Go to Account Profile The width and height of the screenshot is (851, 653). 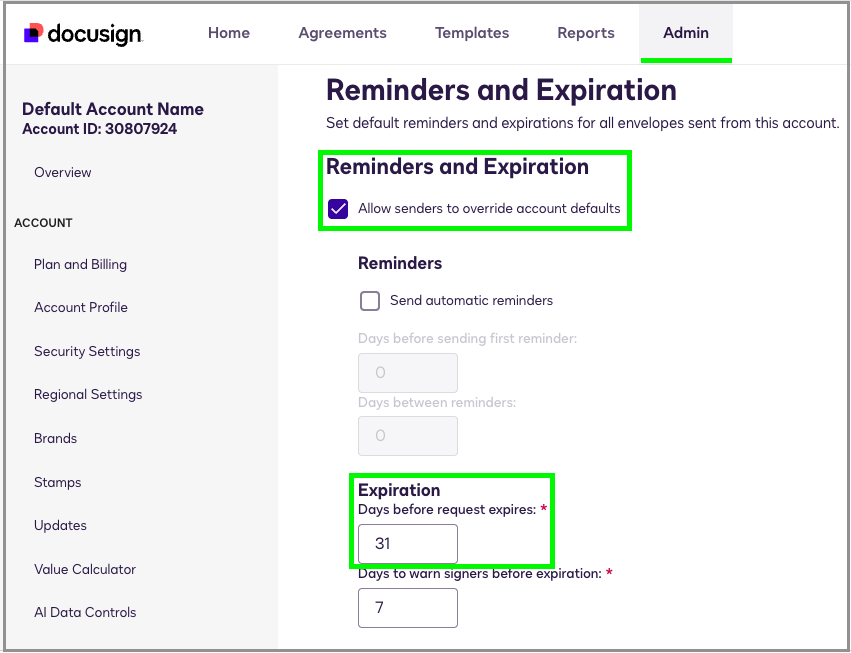tap(81, 307)
